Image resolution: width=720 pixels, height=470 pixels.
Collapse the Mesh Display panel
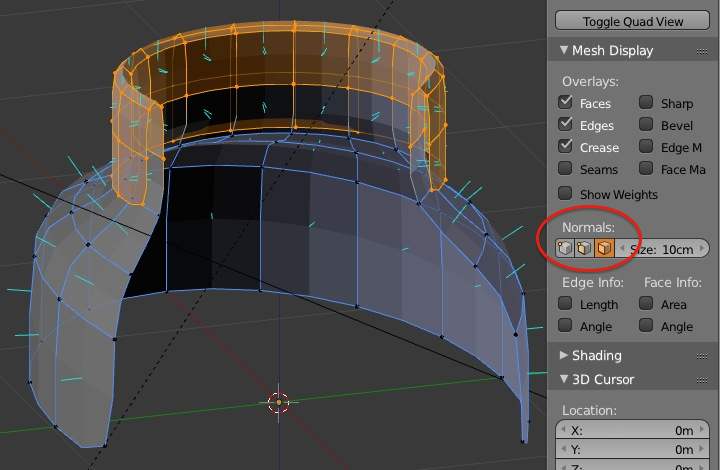click(564, 50)
